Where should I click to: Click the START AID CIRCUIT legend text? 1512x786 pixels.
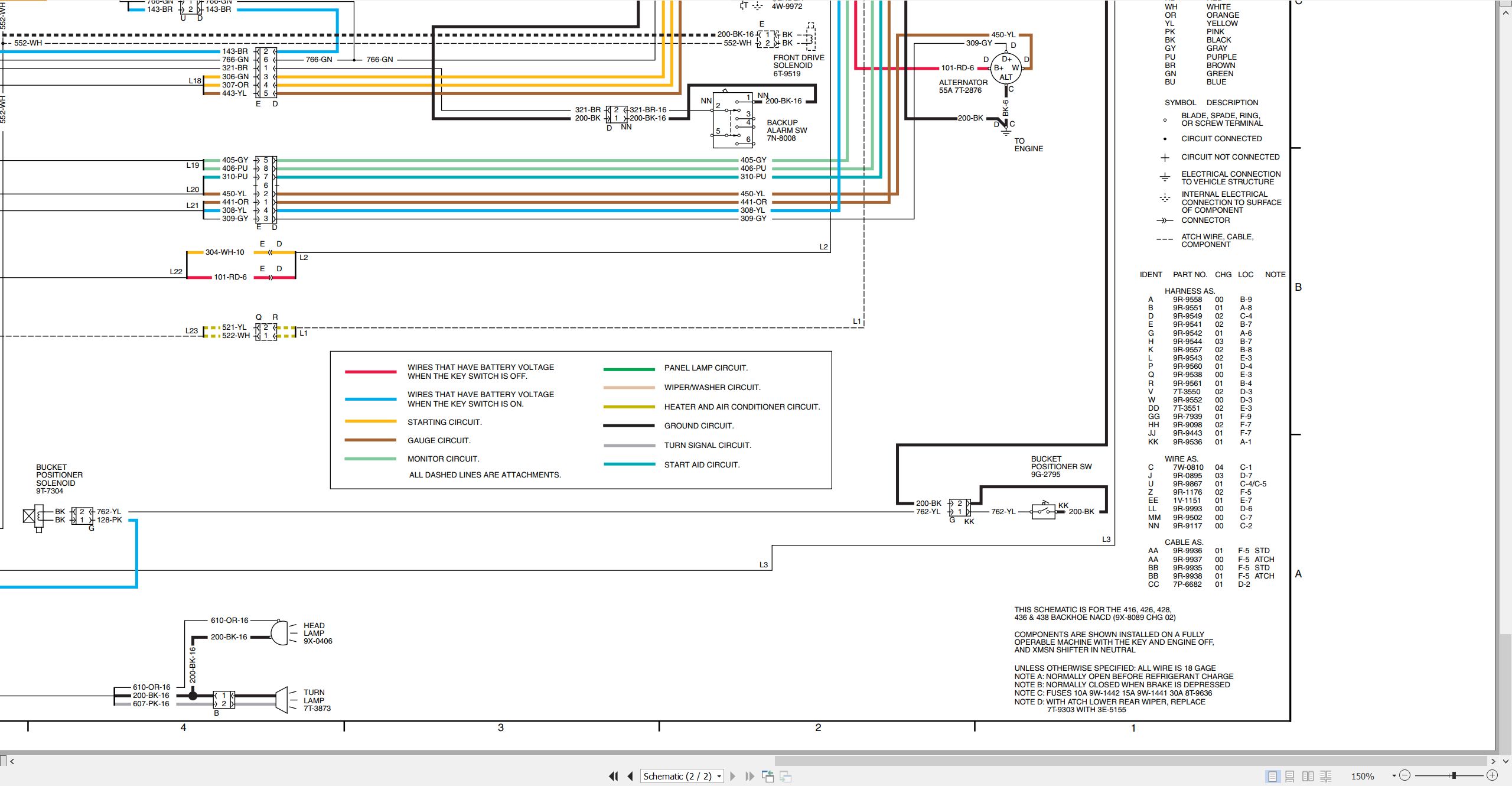(702, 465)
